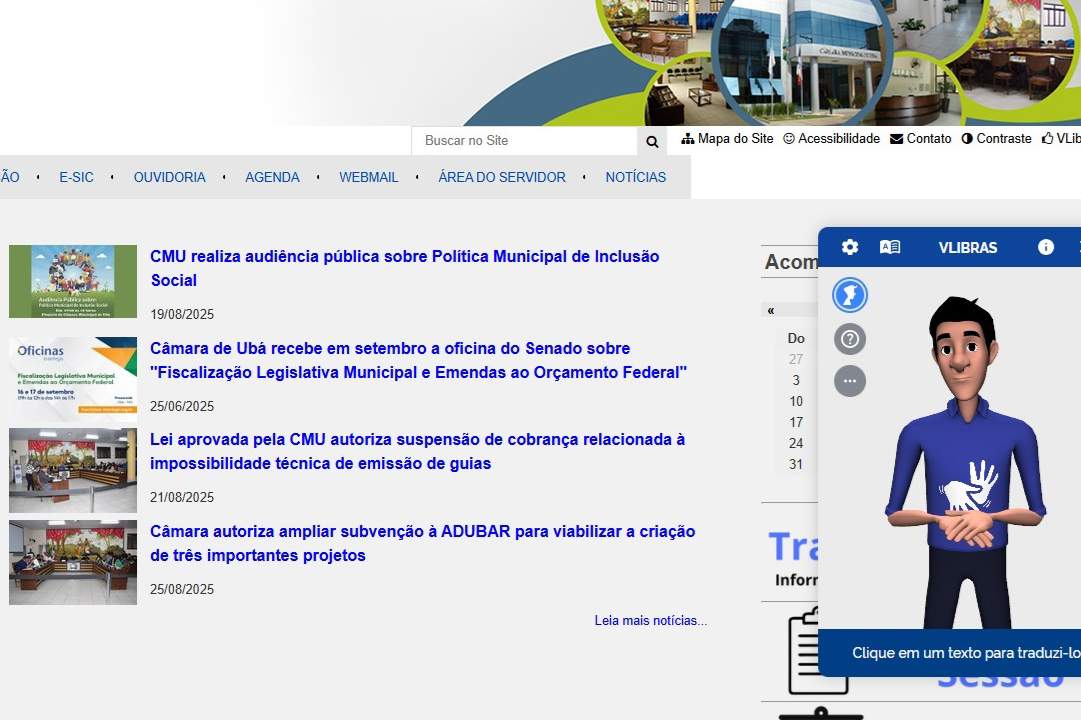This screenshot has height=720, width=1081.
Task: Open Mapa do Site via its sitemap icon
Action: pyautogui.click(x=727, y=139)
